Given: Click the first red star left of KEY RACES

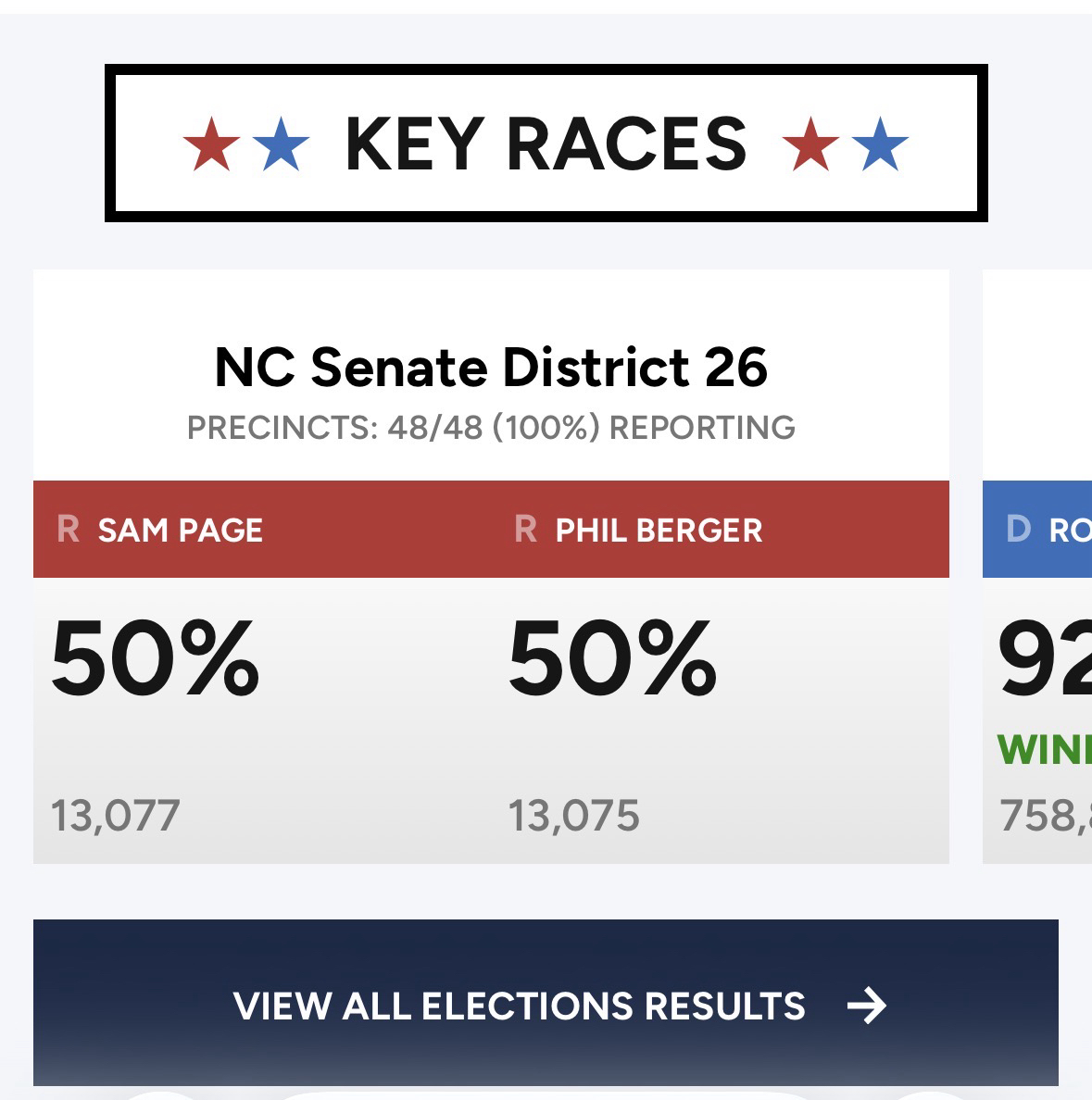Looking at the screenshot, I should point(211,144).
